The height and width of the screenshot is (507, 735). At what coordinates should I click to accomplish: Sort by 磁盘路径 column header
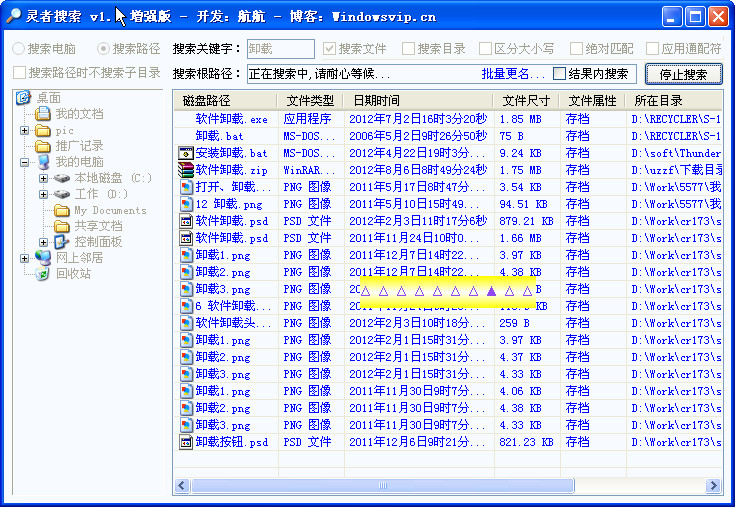225,100
